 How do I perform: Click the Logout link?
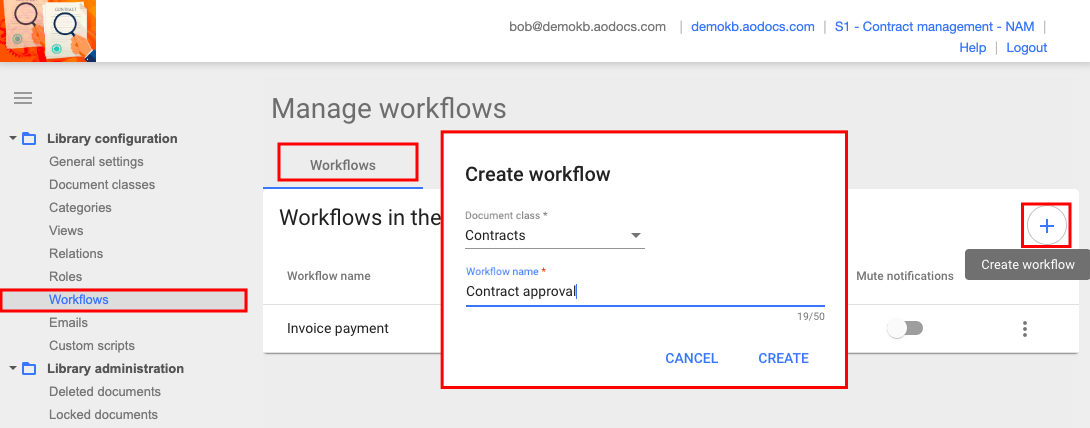[x=1026, y=48]
